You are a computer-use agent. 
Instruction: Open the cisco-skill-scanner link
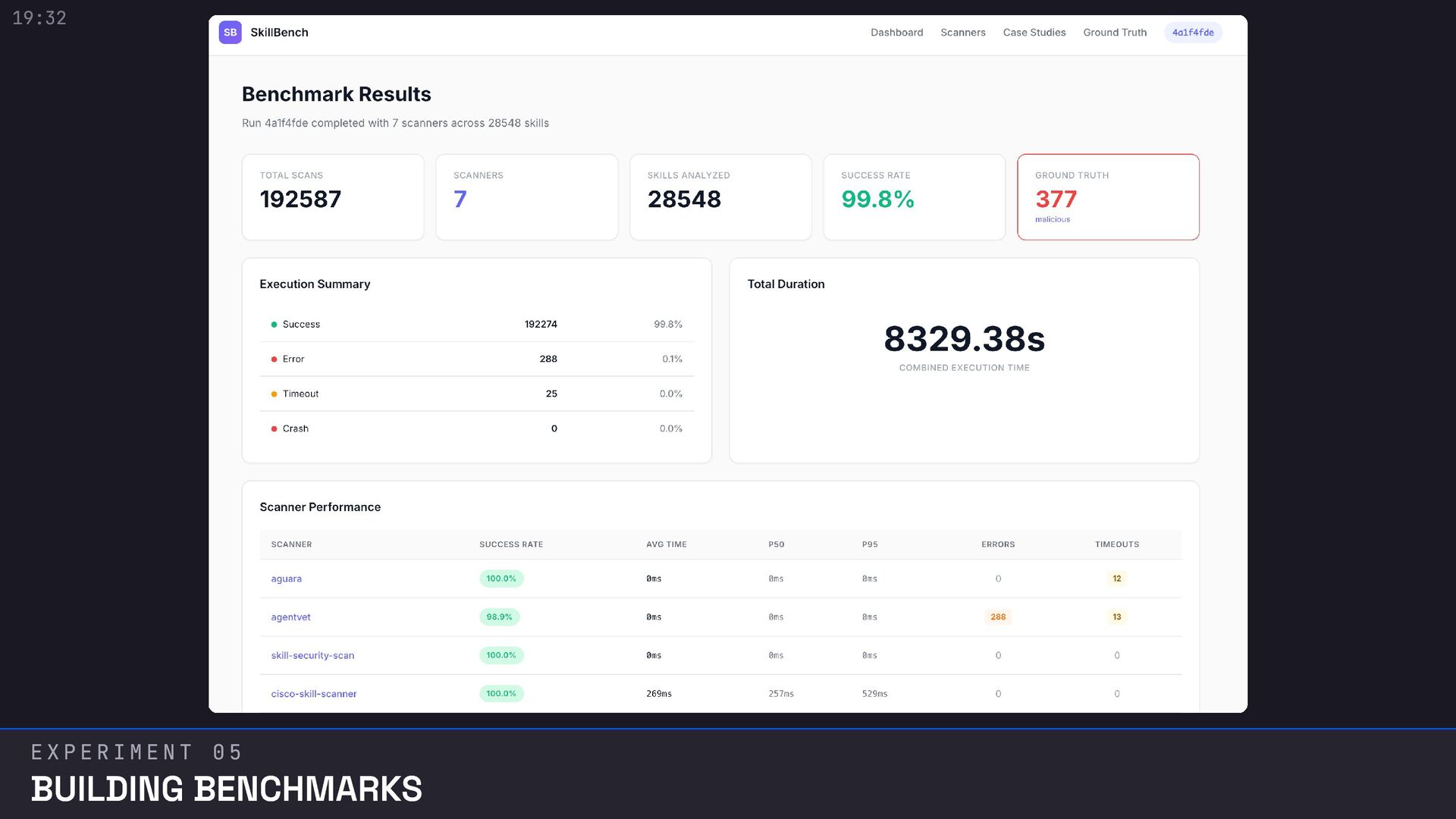click(313, 694)
